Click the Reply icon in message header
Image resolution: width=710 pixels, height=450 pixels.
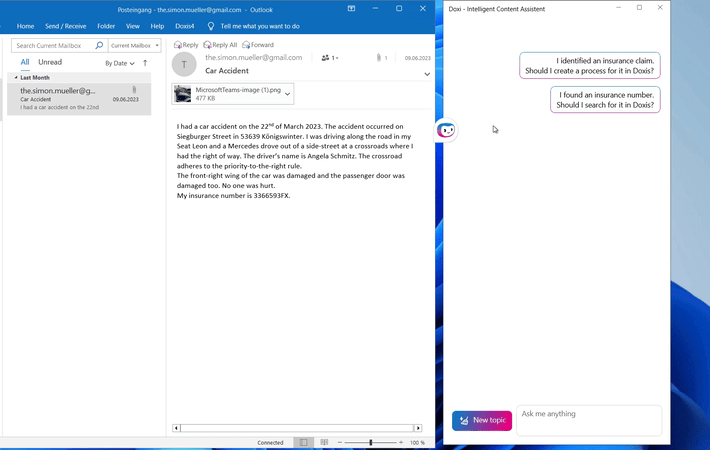(178, 45)
